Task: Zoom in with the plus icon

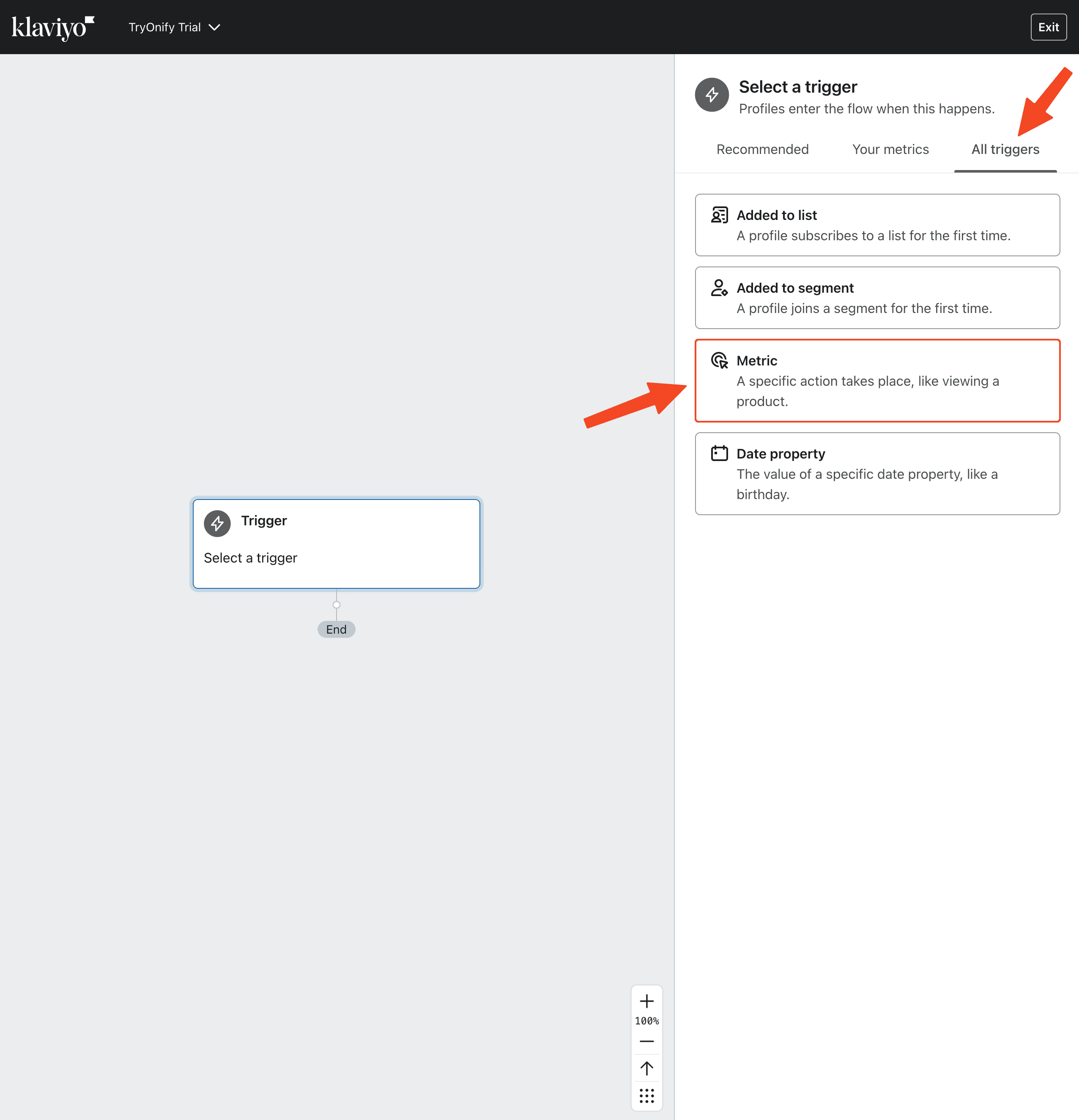Action: [646, 1001]
